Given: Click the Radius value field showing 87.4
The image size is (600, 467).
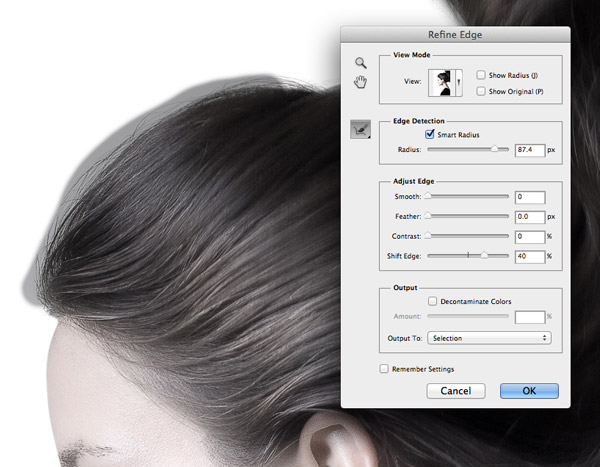Looking at the screenshot, I should tap(529, 150).
